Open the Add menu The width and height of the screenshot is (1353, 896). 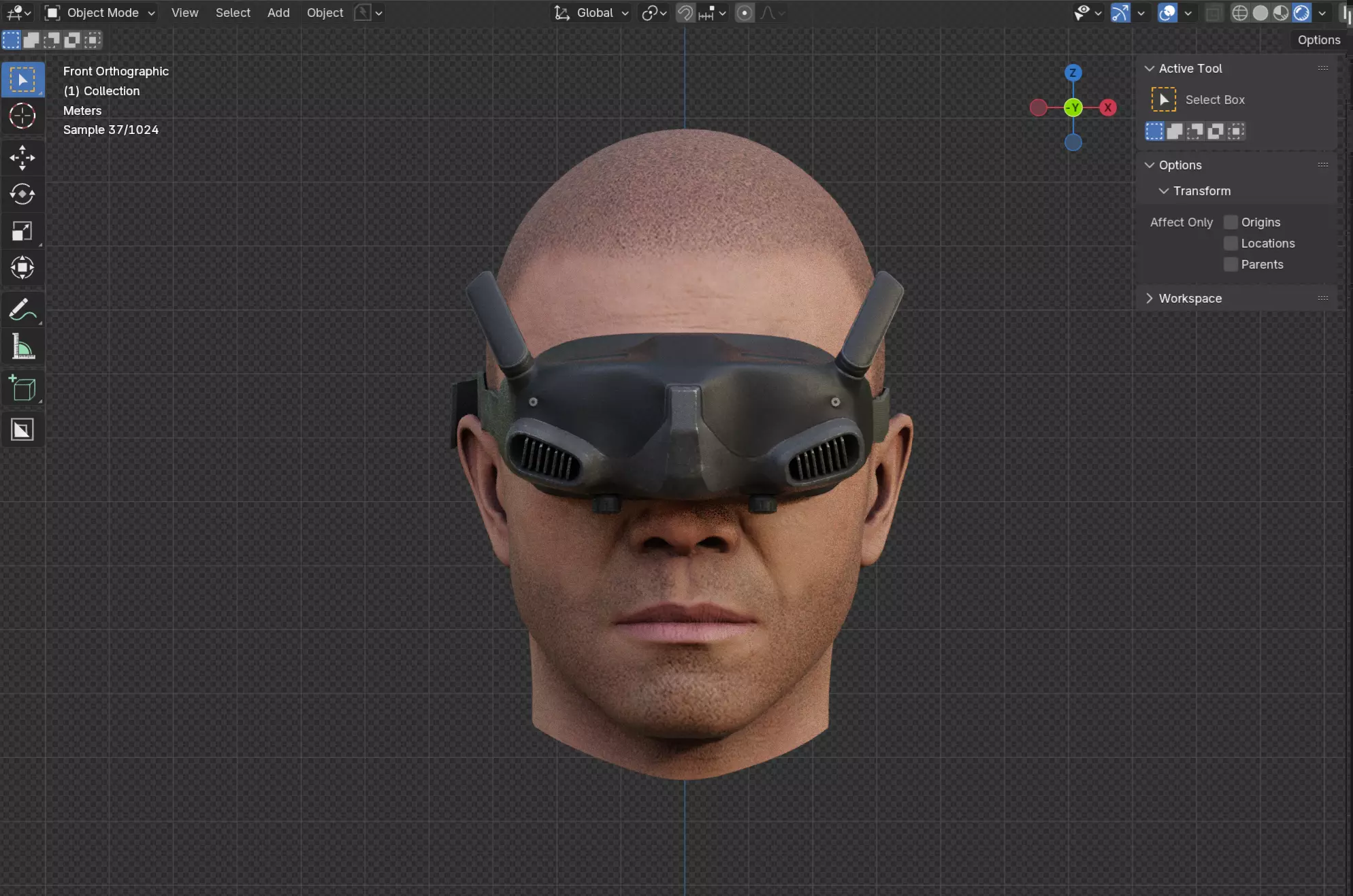coord(278,13)
